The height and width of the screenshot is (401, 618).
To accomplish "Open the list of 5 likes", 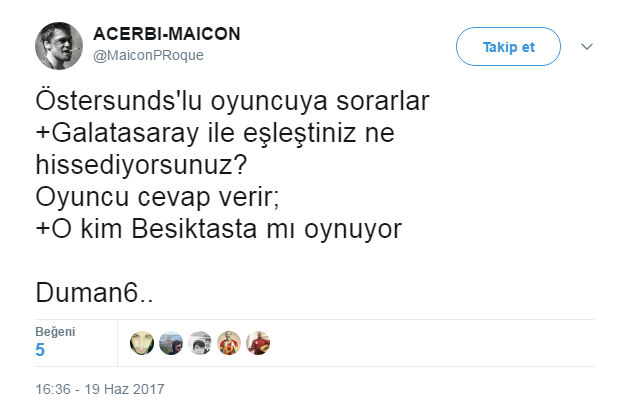I will click(40, 350).
